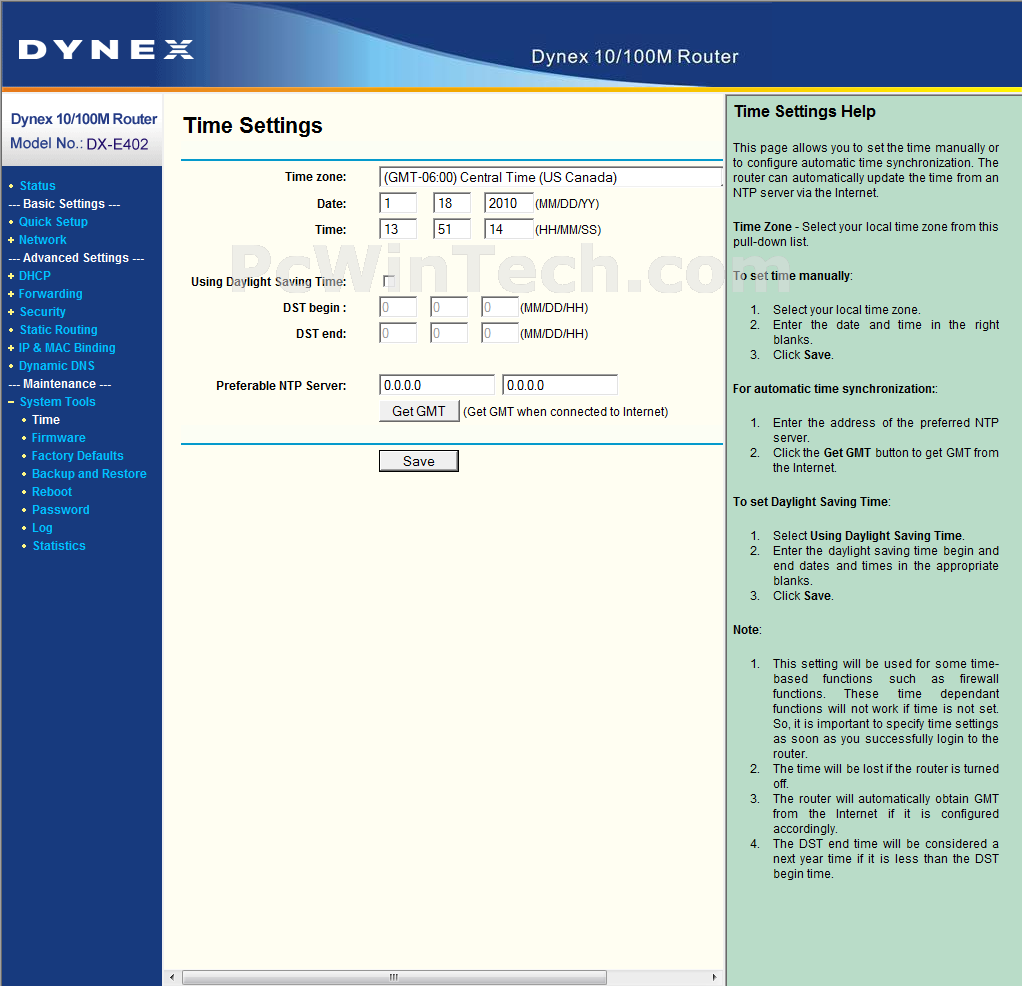Click the Time Settings page heading
Image resolution: width=1022 pixels, height=986 pixels.
253,126
